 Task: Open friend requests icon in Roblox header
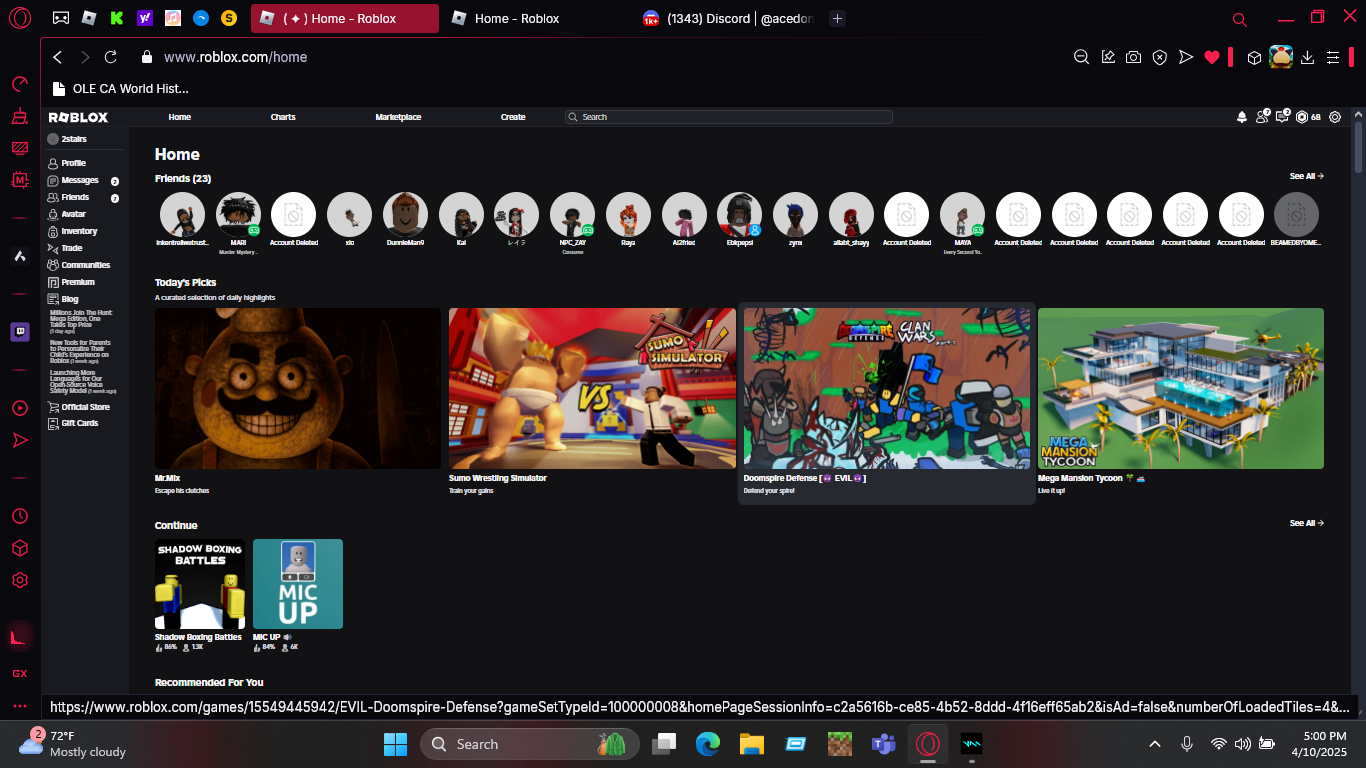(x=1263, y=117)
